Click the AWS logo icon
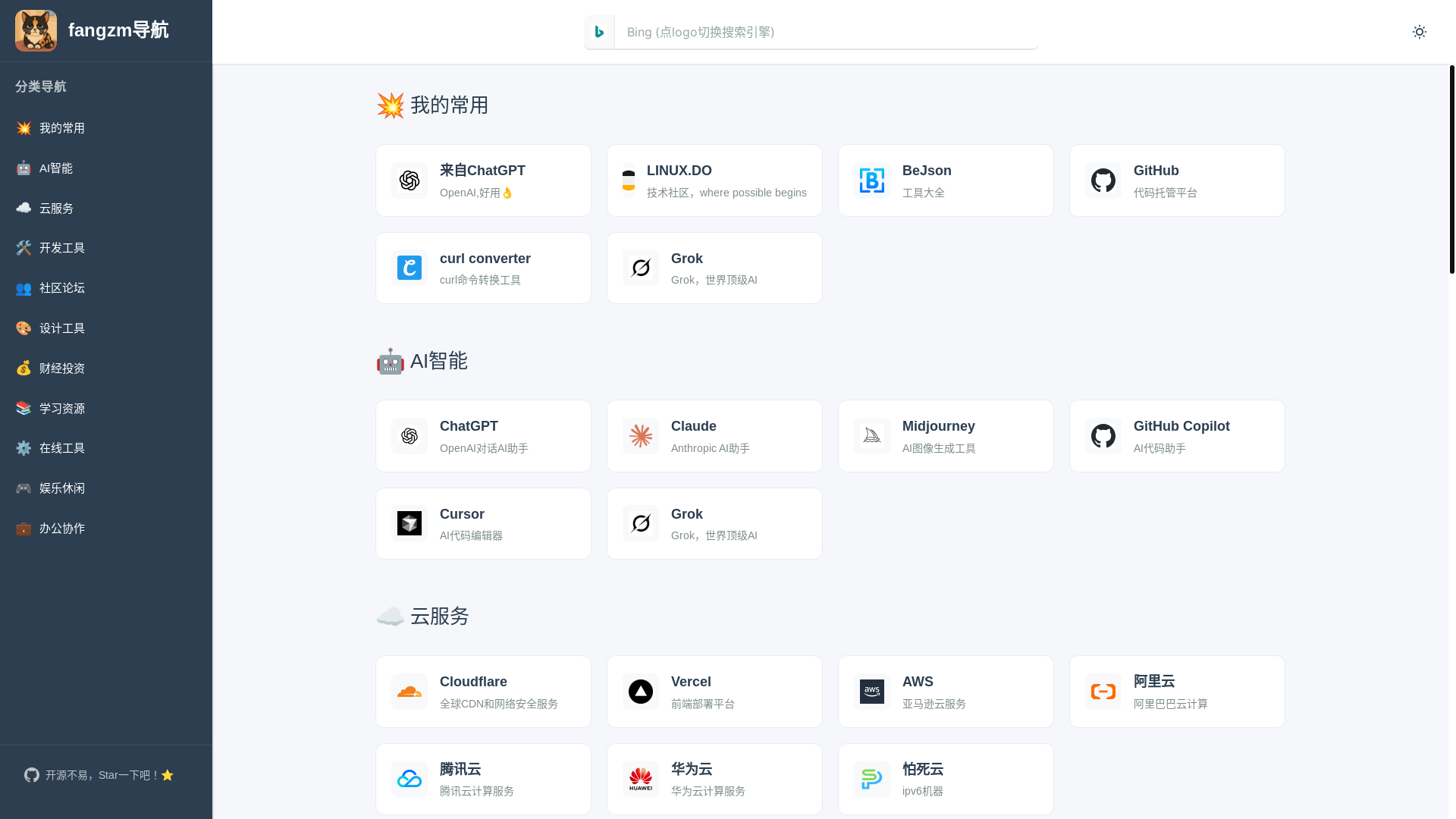The width and height of the screenshot is (1456, 819). coord(872,692)
